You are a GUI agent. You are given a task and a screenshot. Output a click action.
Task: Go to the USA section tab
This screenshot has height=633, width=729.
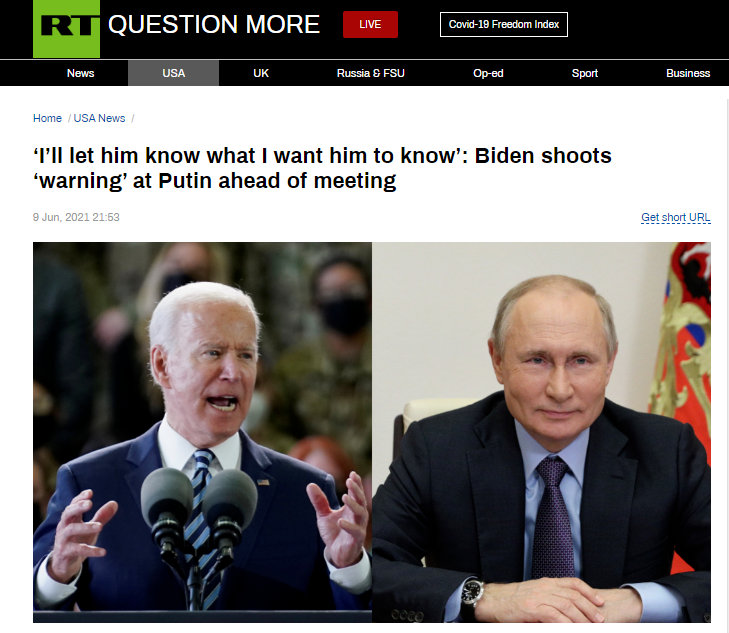point(173,73)
